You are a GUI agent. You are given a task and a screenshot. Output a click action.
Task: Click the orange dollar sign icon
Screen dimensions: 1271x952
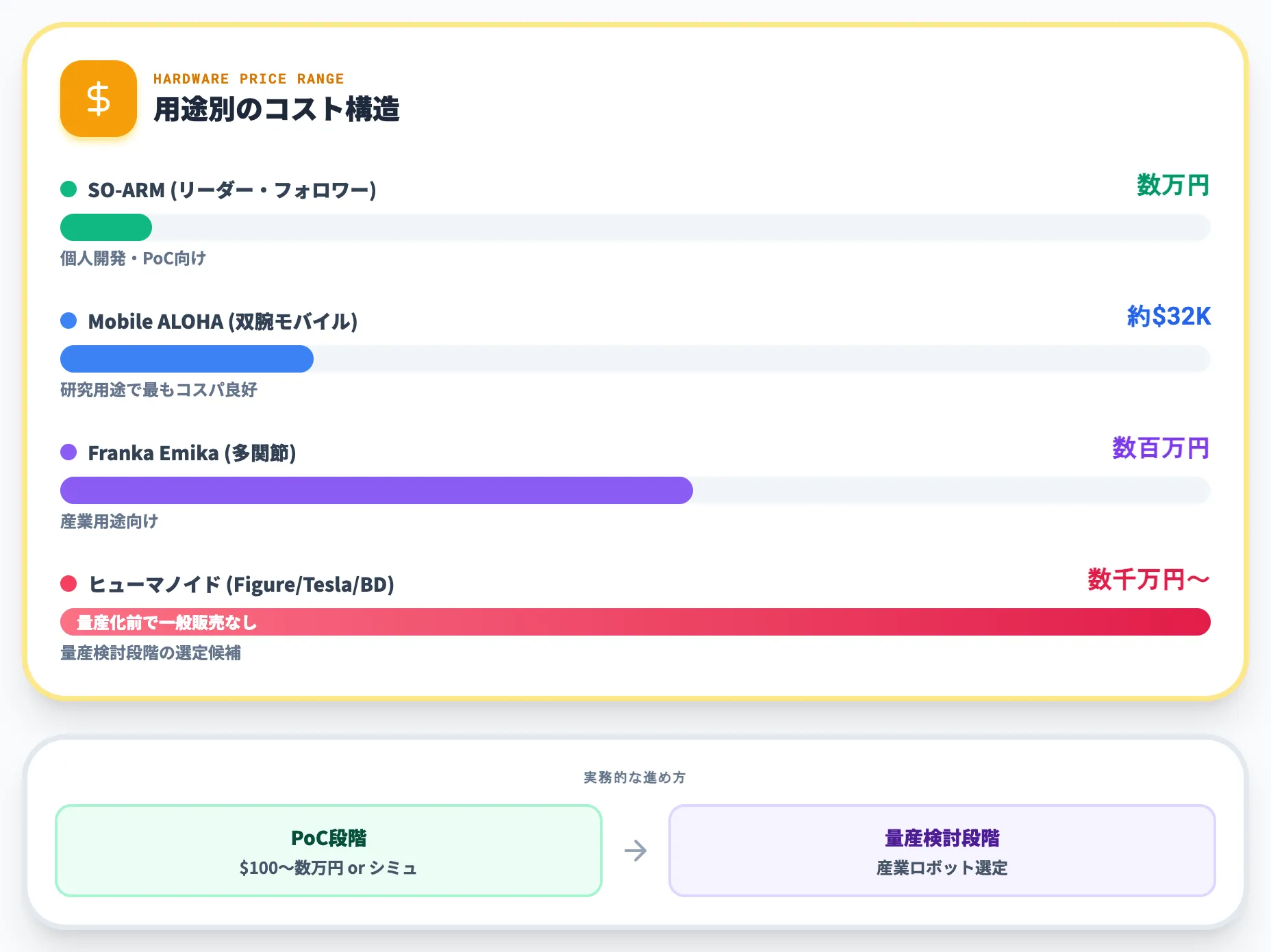pyautogui.click(x=99, y=99)
